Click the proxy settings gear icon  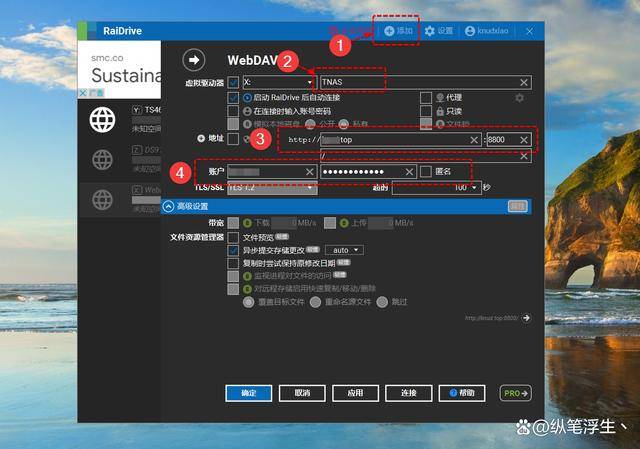coord(519,98)
